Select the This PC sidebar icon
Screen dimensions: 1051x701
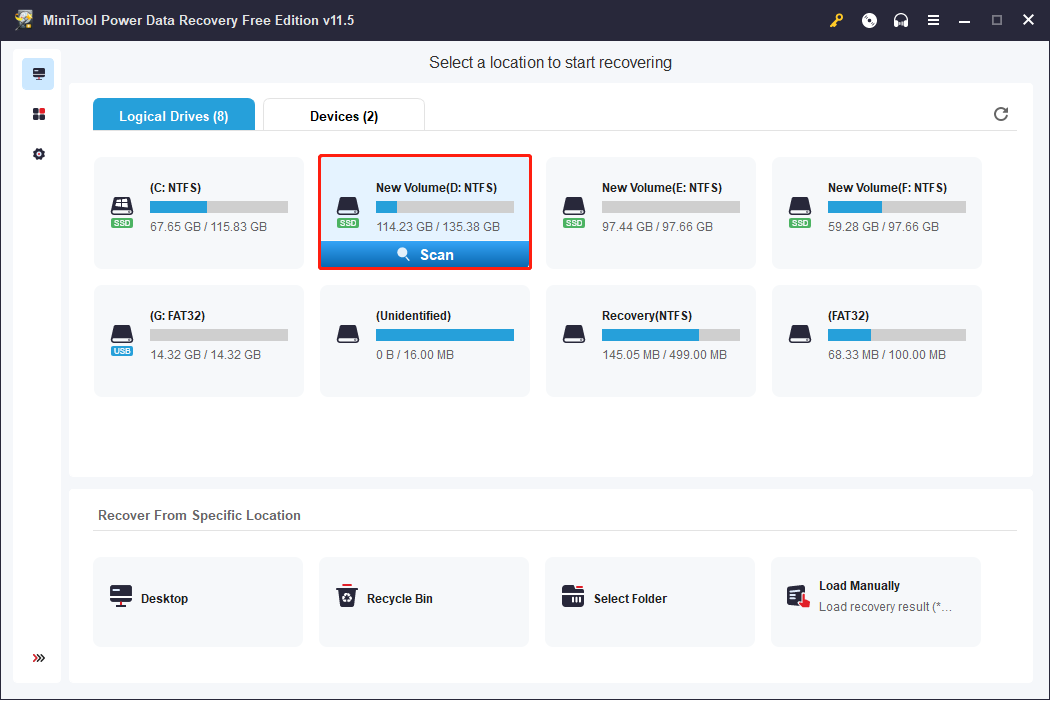click(x=38, y=74)
